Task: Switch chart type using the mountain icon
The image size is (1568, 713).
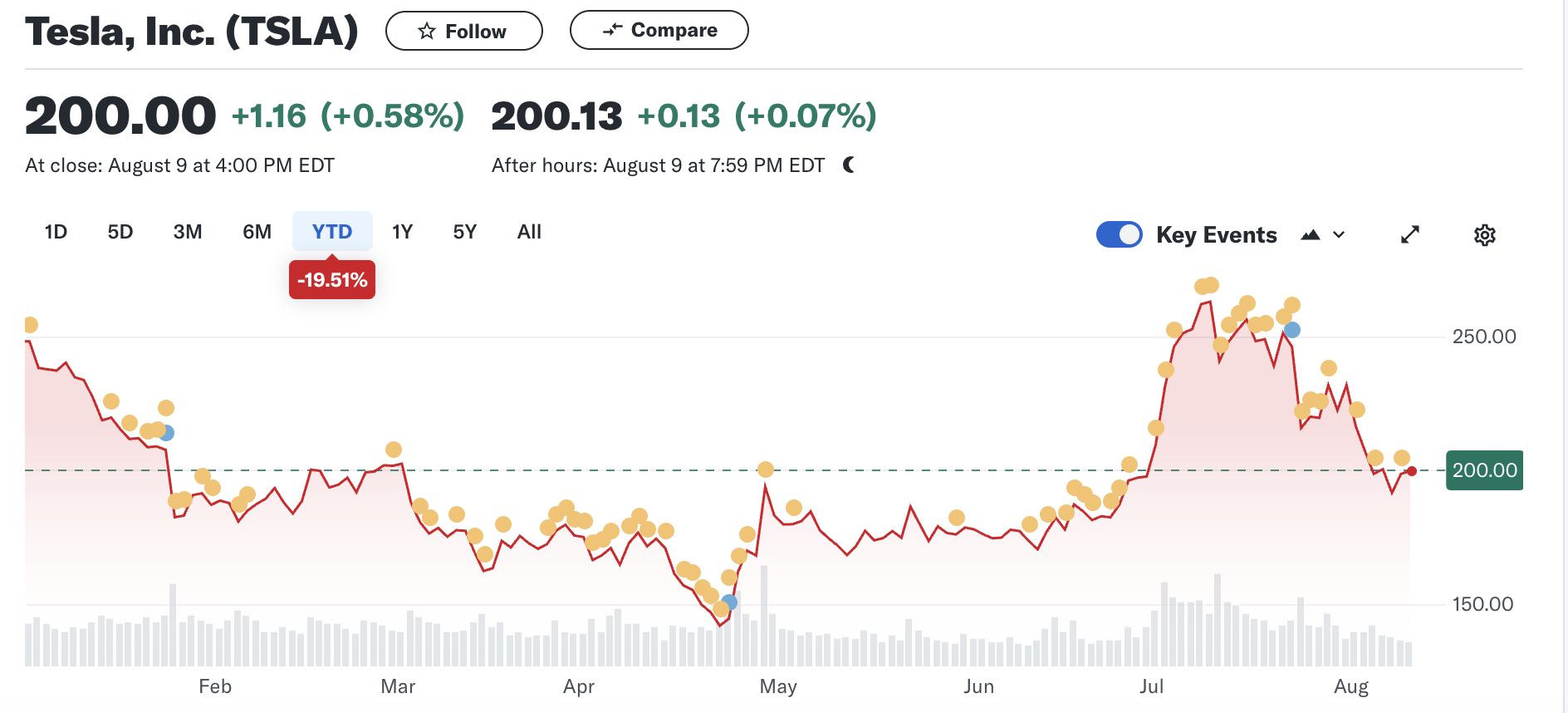Action: click(1310, 235)
